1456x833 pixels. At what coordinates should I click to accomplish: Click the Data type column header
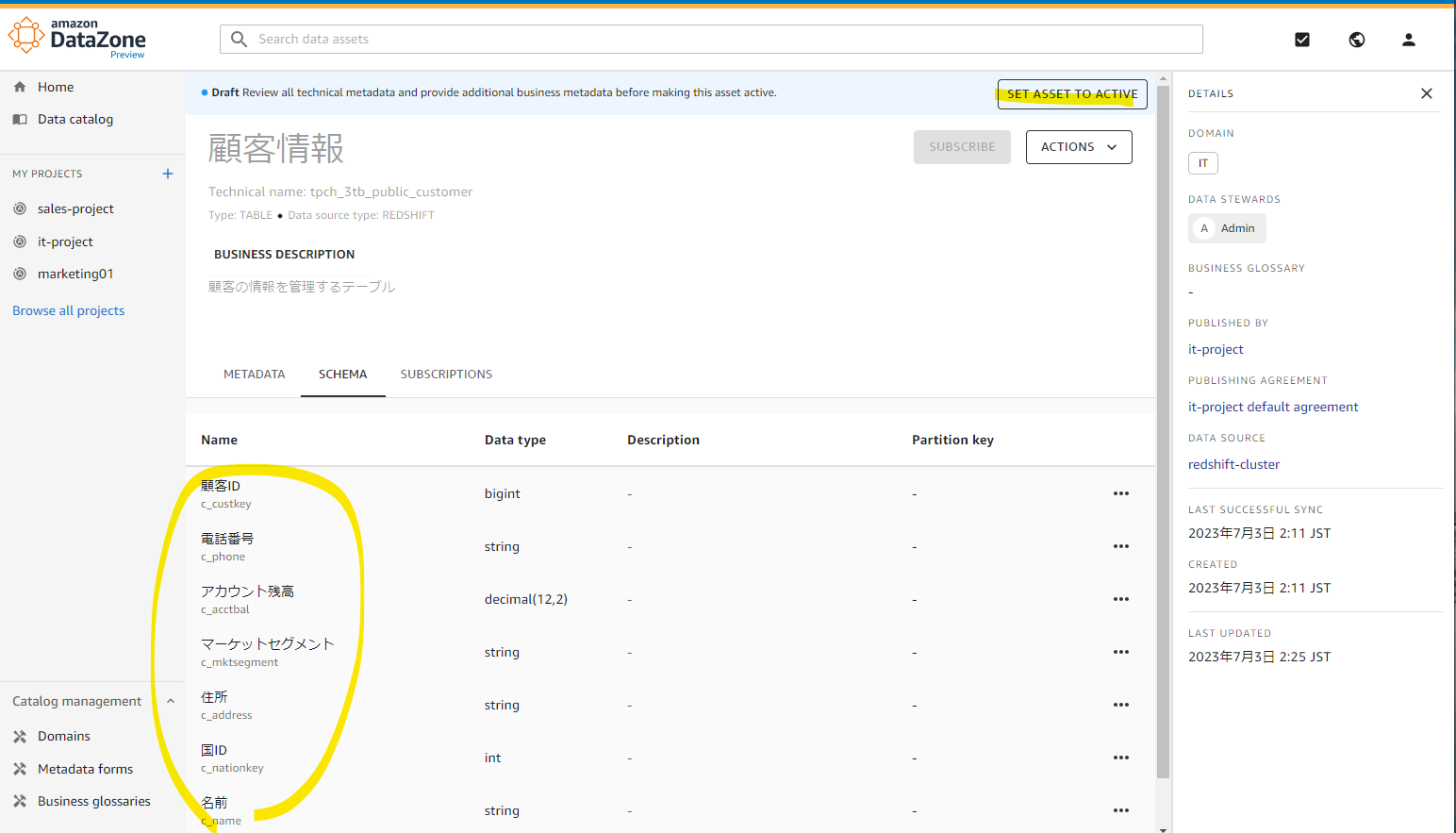point(515,440)
